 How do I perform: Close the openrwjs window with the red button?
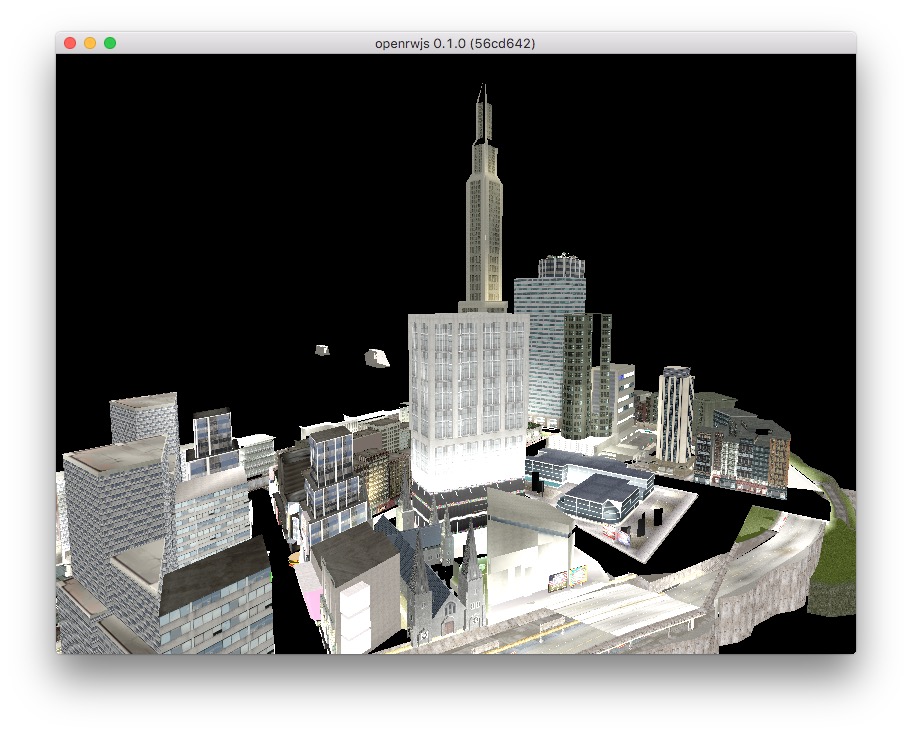tap(70, 43)
